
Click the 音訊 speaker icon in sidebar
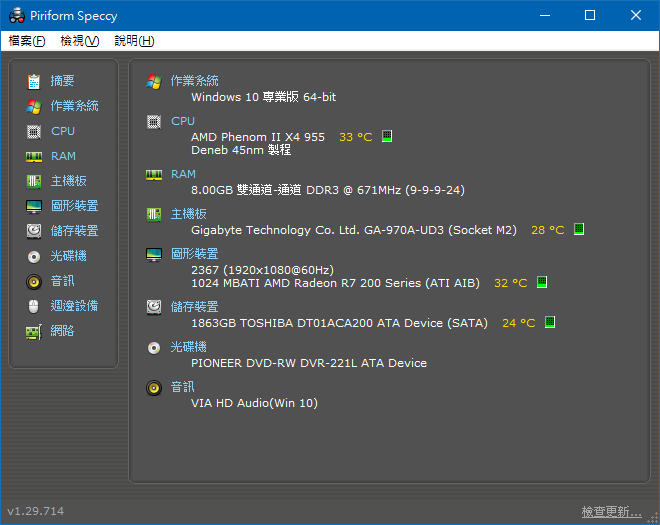pyautogui.click(x=34, y=282)
